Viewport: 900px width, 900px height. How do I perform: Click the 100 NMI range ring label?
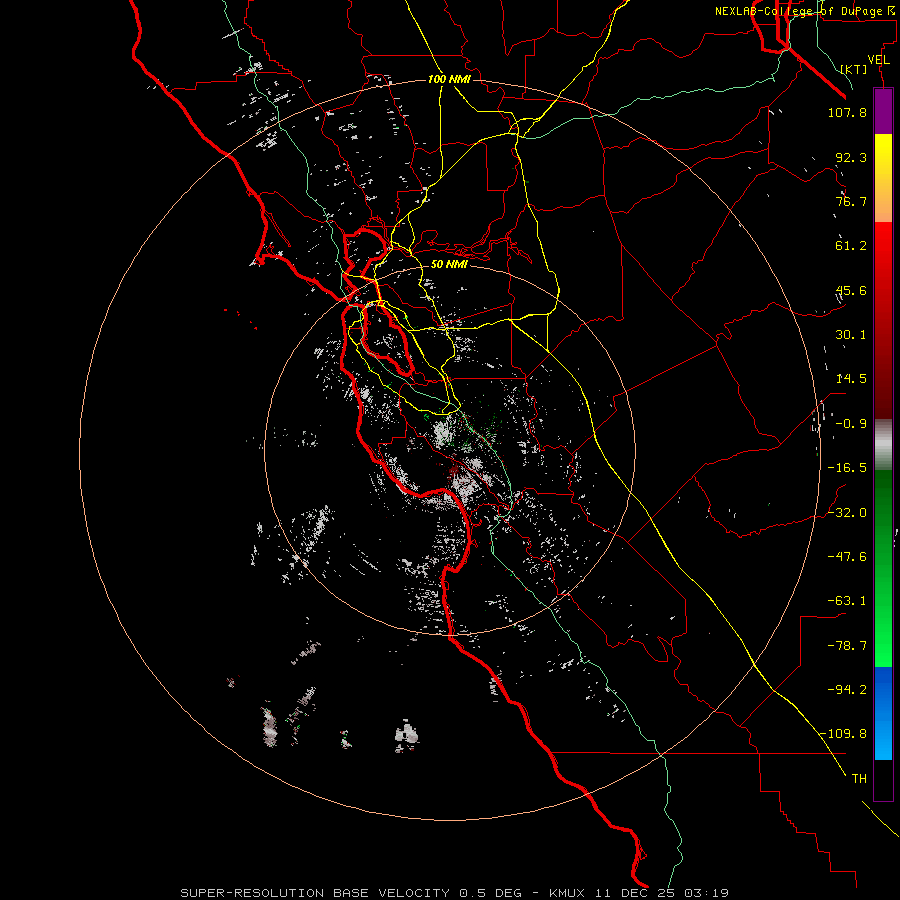pyautogui.click(x=449, y=79)
